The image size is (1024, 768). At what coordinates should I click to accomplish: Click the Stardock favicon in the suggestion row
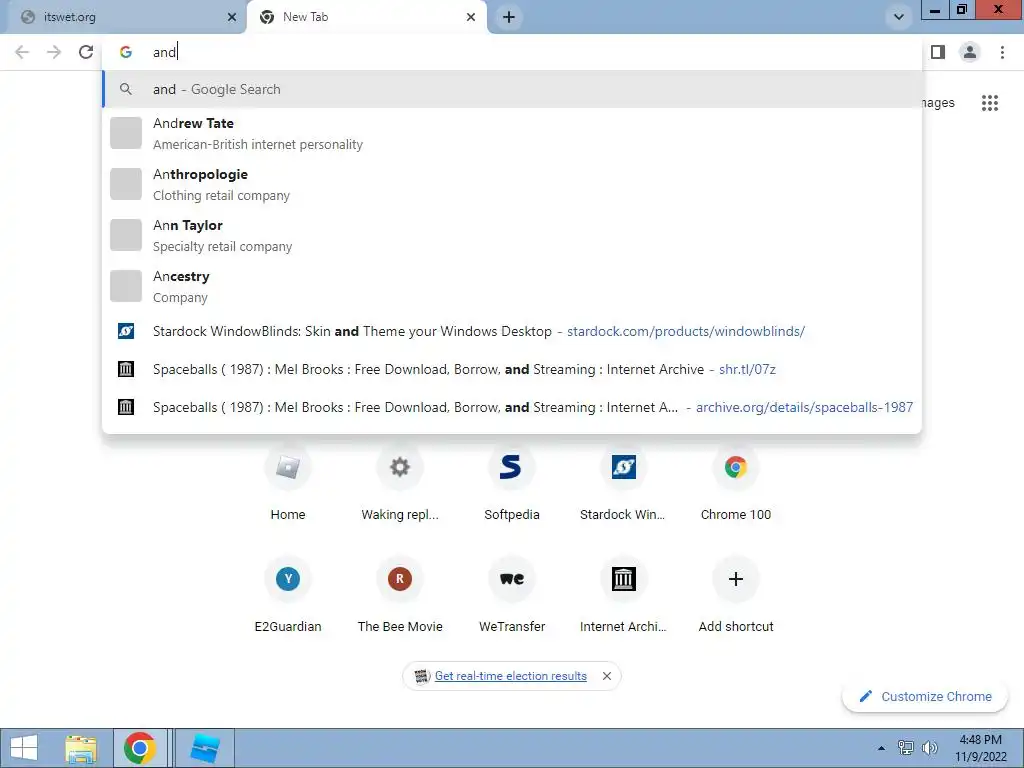[x=126, y=331]
